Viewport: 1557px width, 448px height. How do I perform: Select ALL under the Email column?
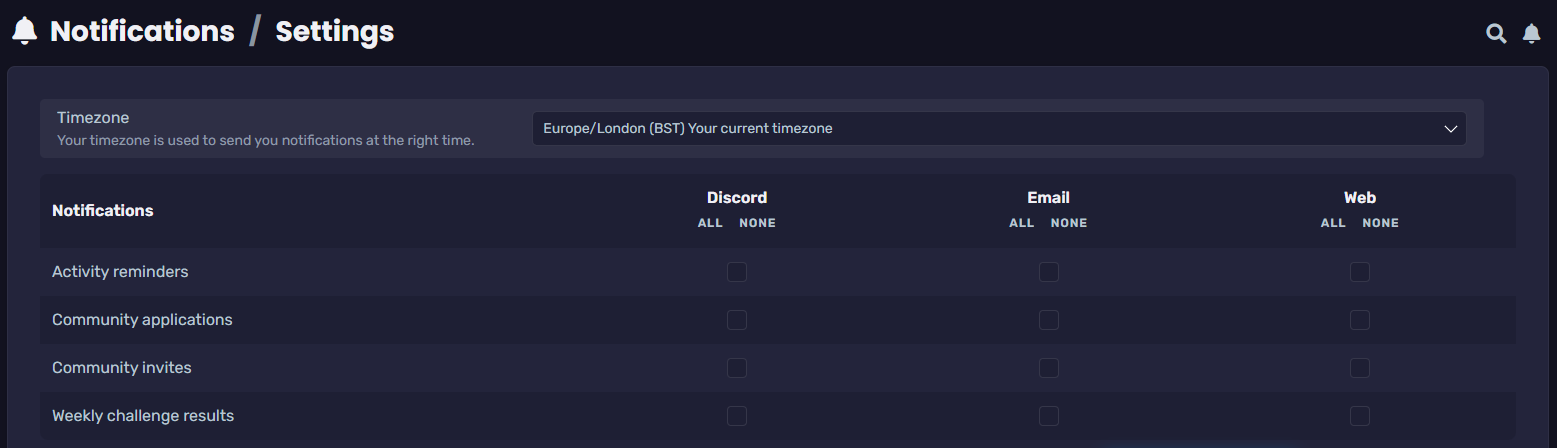coord(1021,223)
